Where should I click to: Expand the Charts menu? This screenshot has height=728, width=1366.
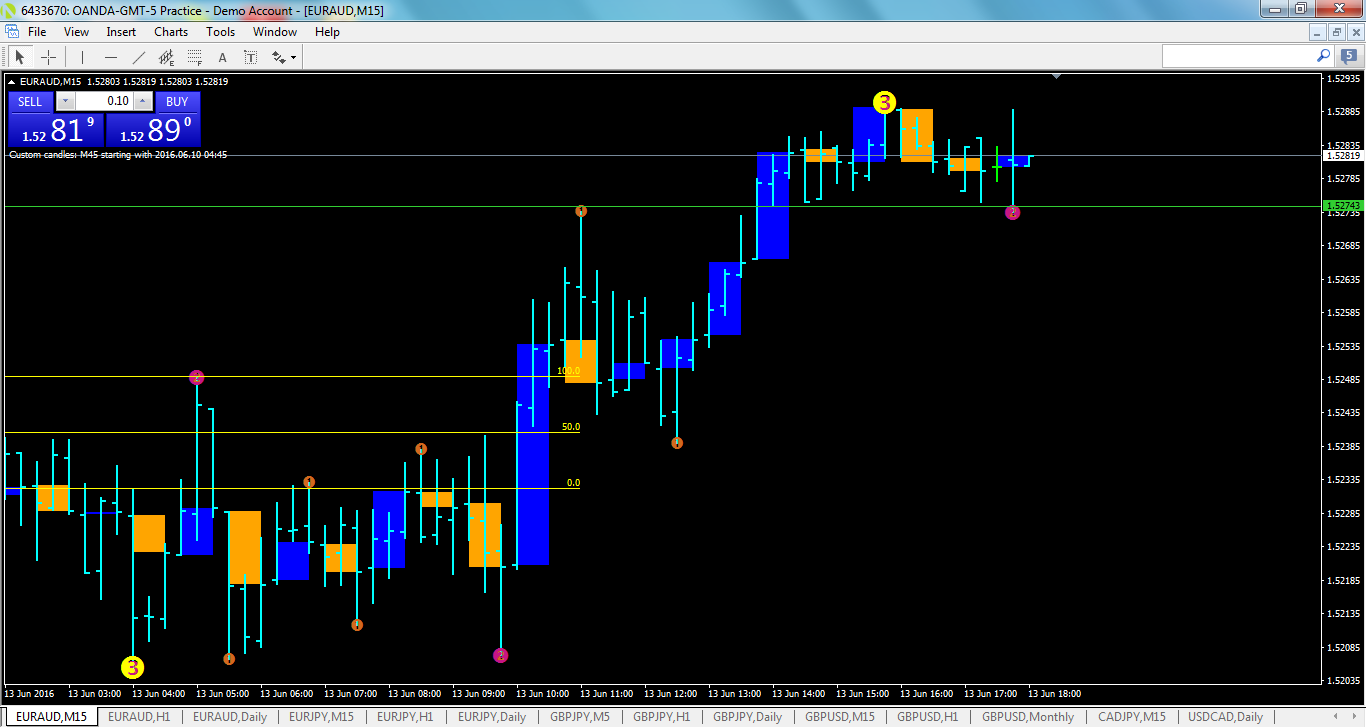point(170,31)
